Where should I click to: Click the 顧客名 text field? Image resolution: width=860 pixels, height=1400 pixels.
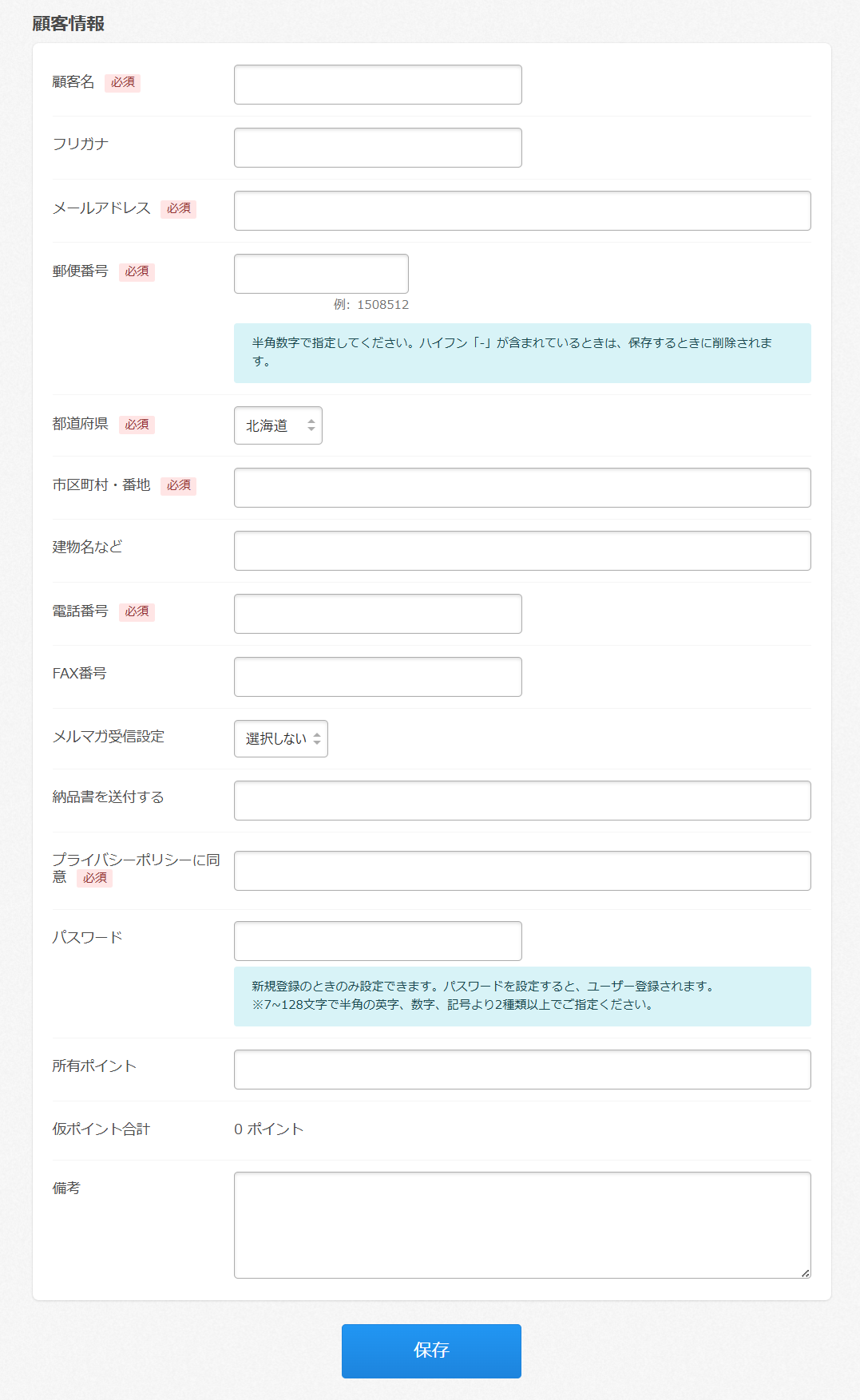[x=378, y=85]
